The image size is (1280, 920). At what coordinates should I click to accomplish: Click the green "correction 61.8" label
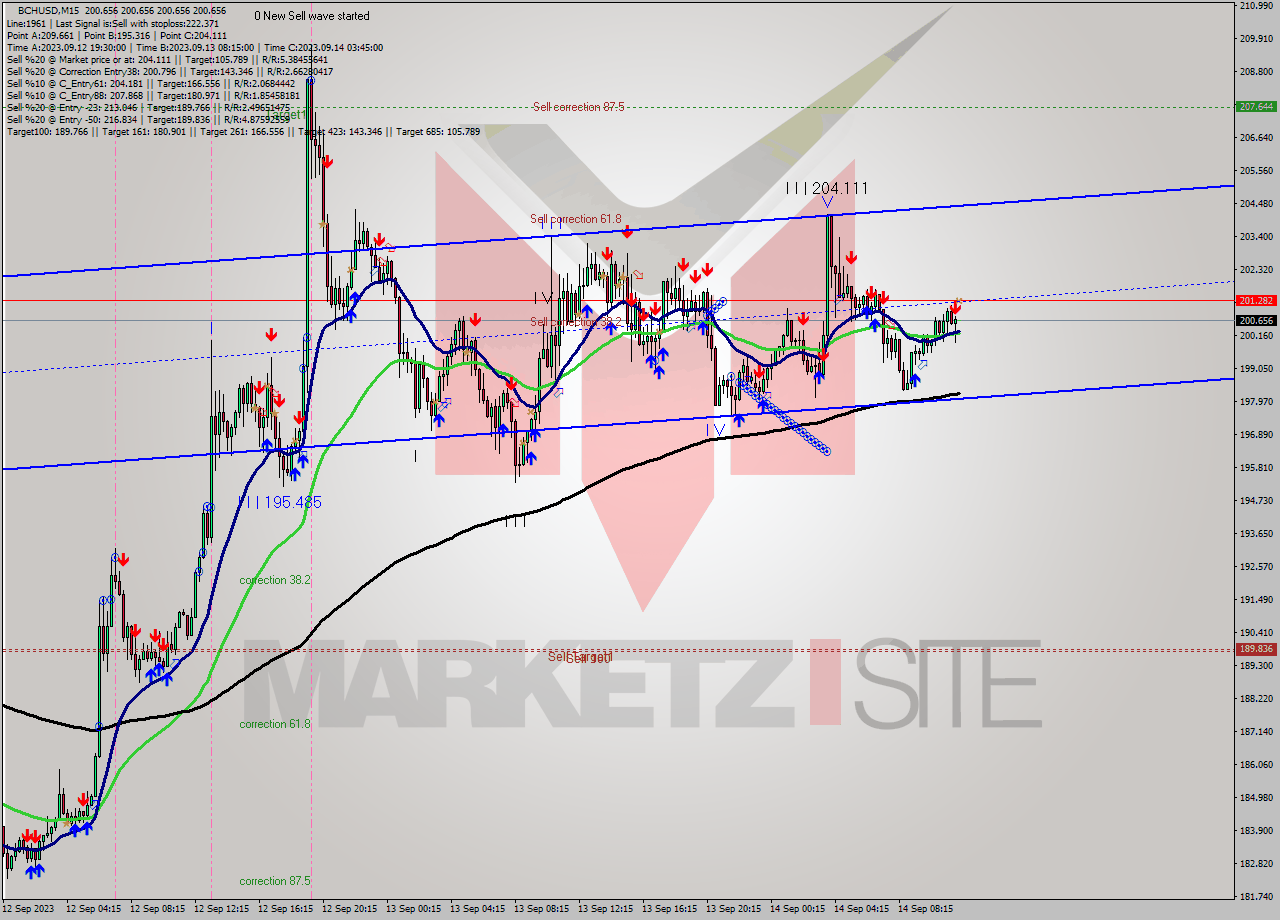(x=275, y=723)
